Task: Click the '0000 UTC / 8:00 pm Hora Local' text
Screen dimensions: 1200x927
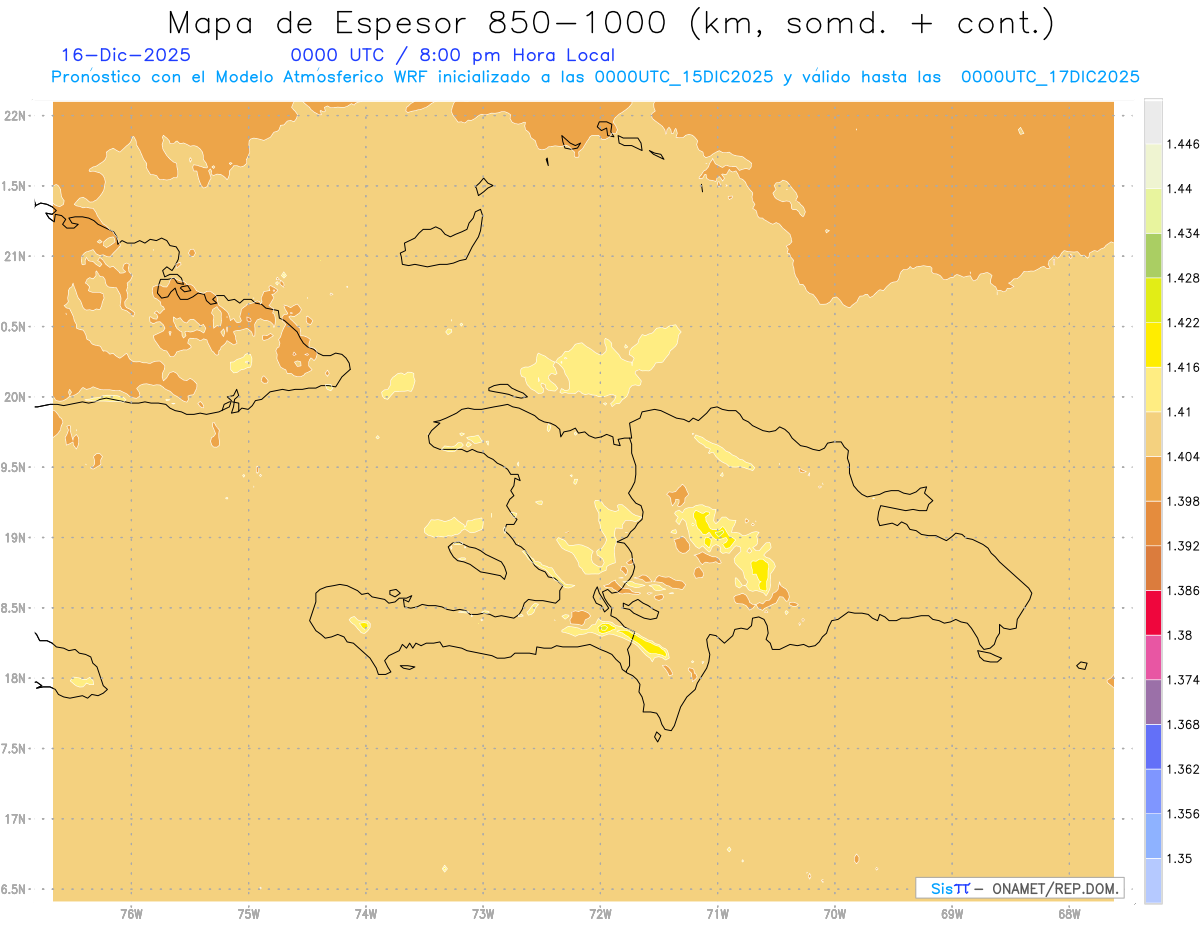Action: [452, 56]
